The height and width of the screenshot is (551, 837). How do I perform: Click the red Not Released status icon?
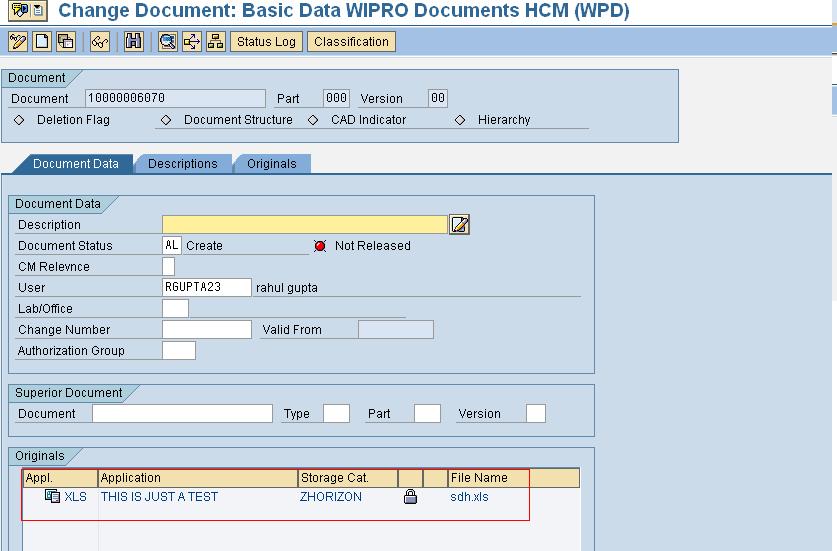tap(320, 246)
